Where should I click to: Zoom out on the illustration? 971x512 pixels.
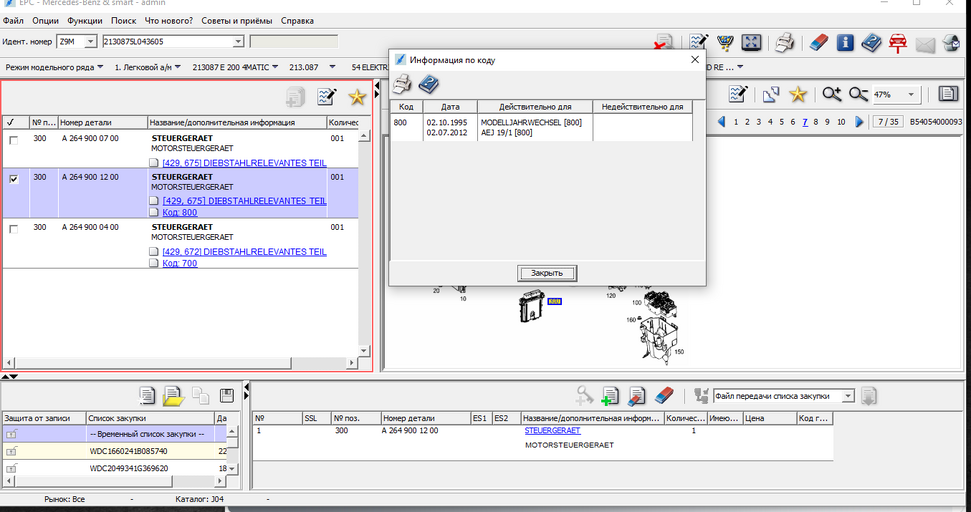[x=858, y=94]
